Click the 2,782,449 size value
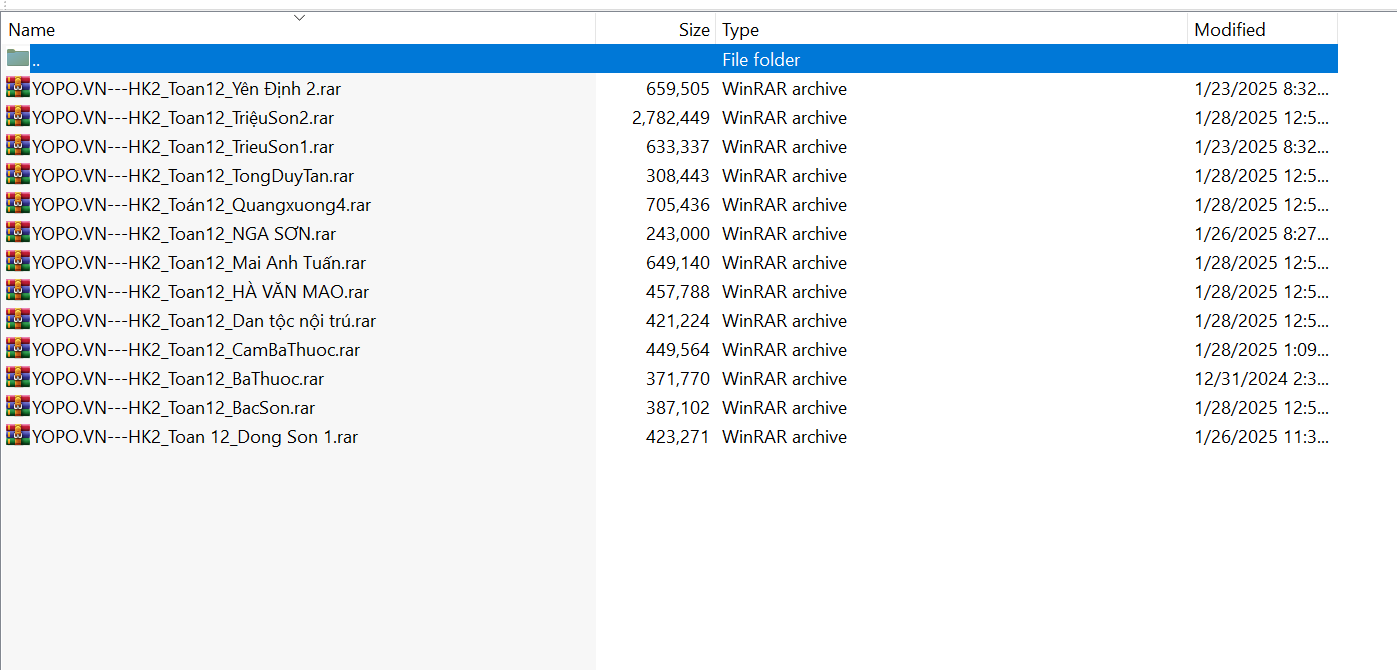 click(x=670, y=118)
